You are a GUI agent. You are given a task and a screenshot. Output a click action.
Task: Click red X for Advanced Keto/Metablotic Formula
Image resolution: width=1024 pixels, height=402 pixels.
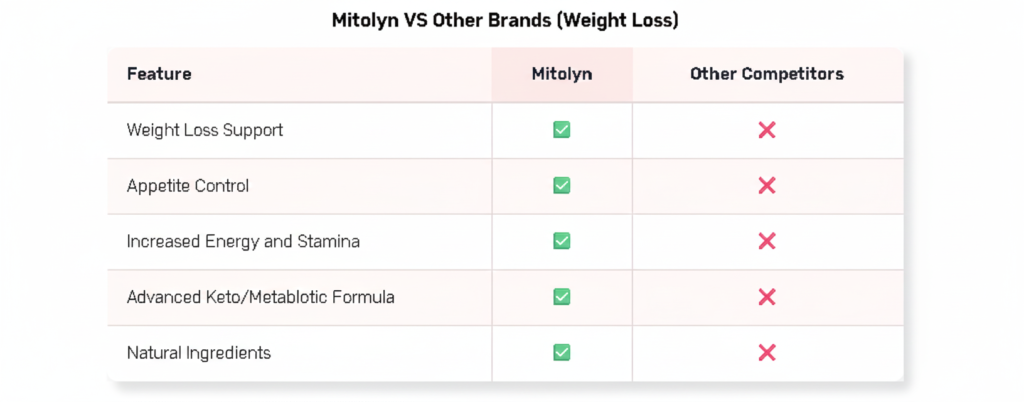(767, 297)
